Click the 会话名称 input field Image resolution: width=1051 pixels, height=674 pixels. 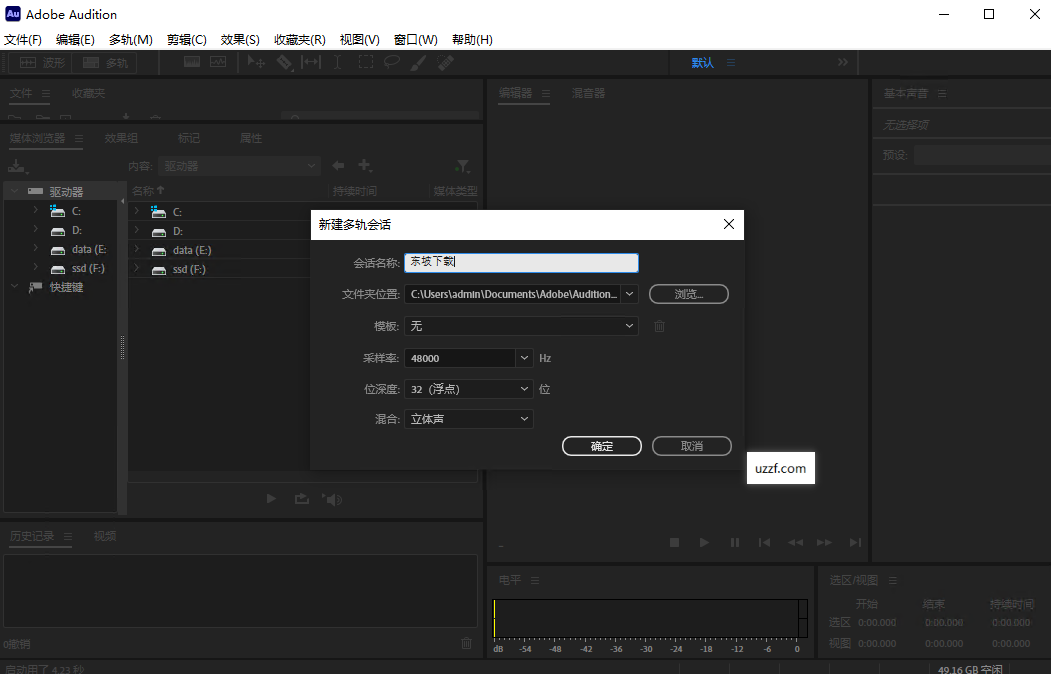pos(520,262)
